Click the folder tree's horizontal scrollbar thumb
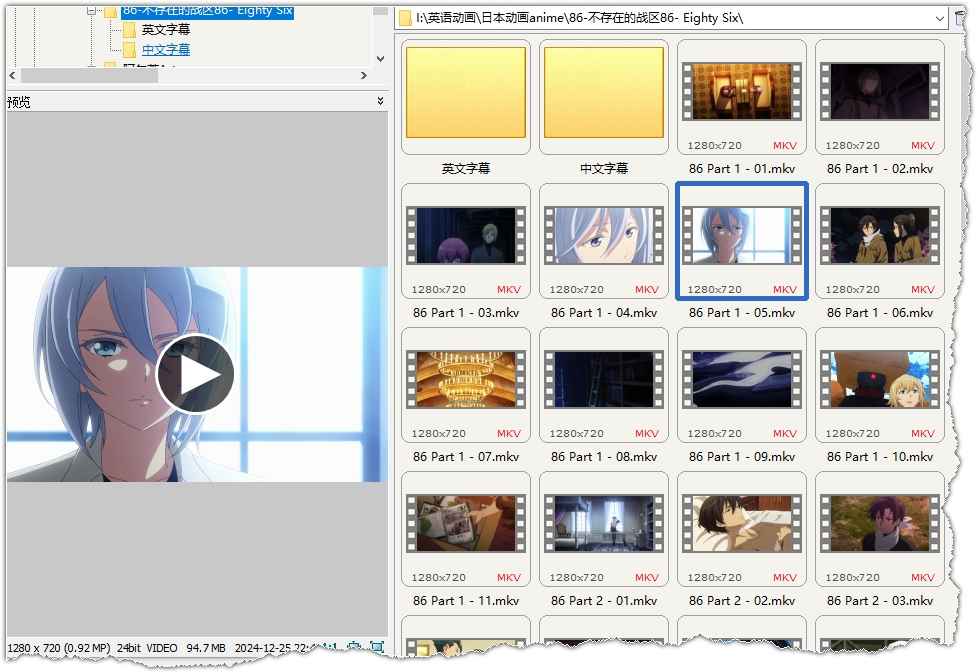Screen dimensions: 978x672 click(89, 75)
